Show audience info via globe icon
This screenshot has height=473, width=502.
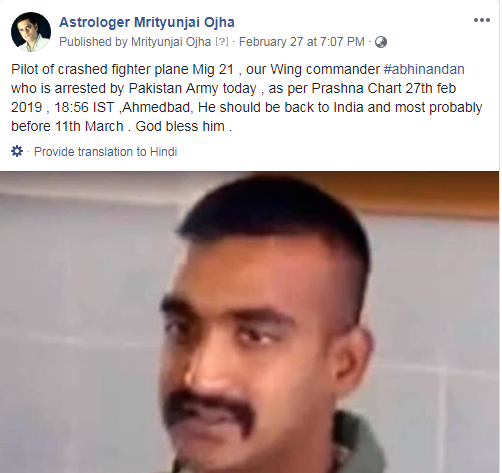381,42
